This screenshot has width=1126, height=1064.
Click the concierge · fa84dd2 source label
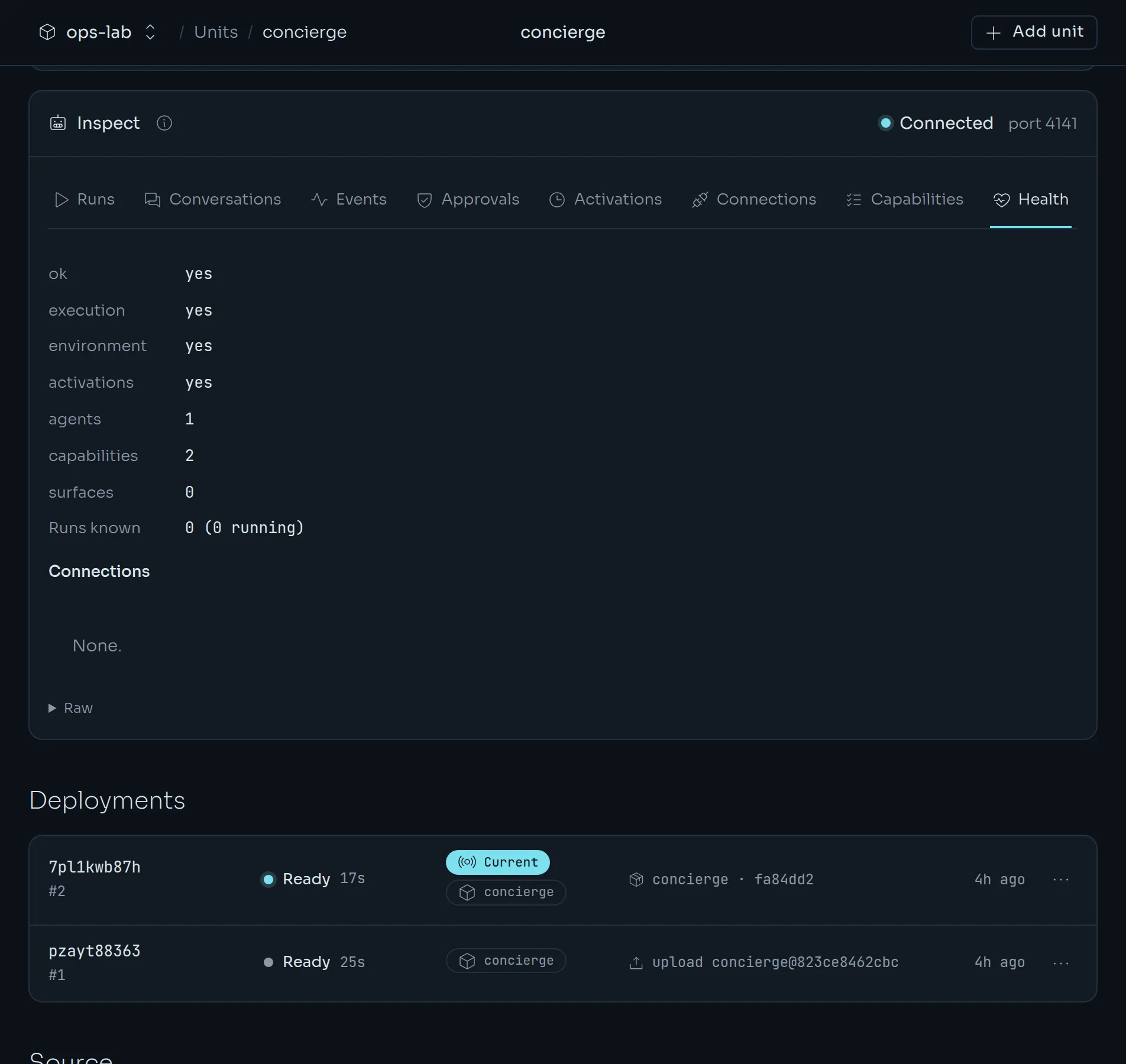click(733, 880)
